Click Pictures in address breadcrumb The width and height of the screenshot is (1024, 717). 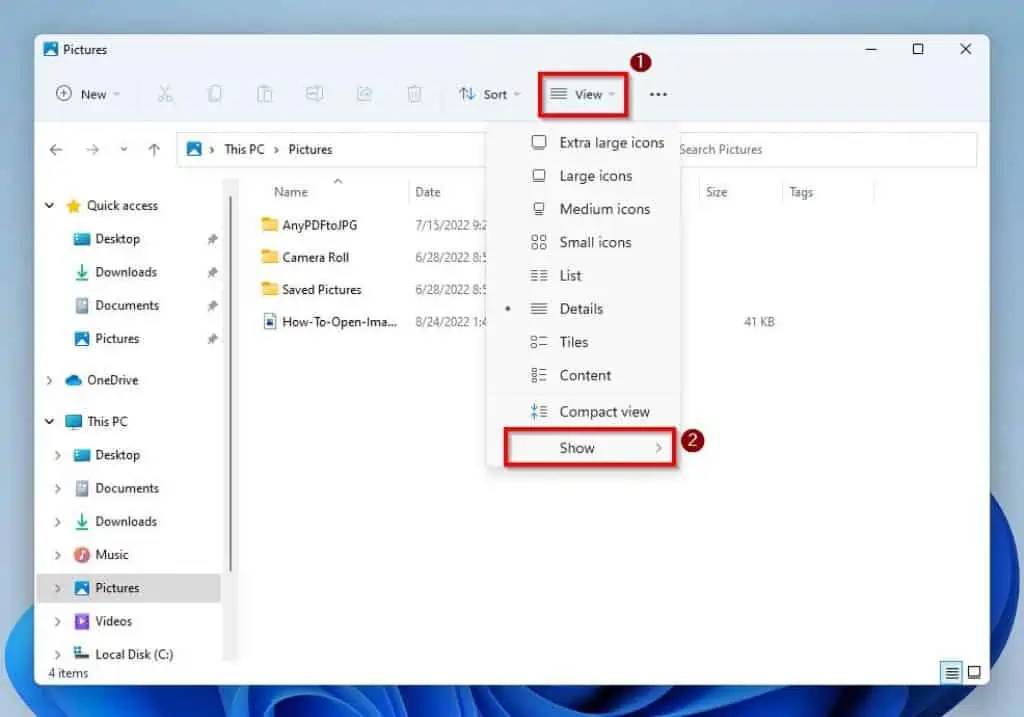point(310,150)
